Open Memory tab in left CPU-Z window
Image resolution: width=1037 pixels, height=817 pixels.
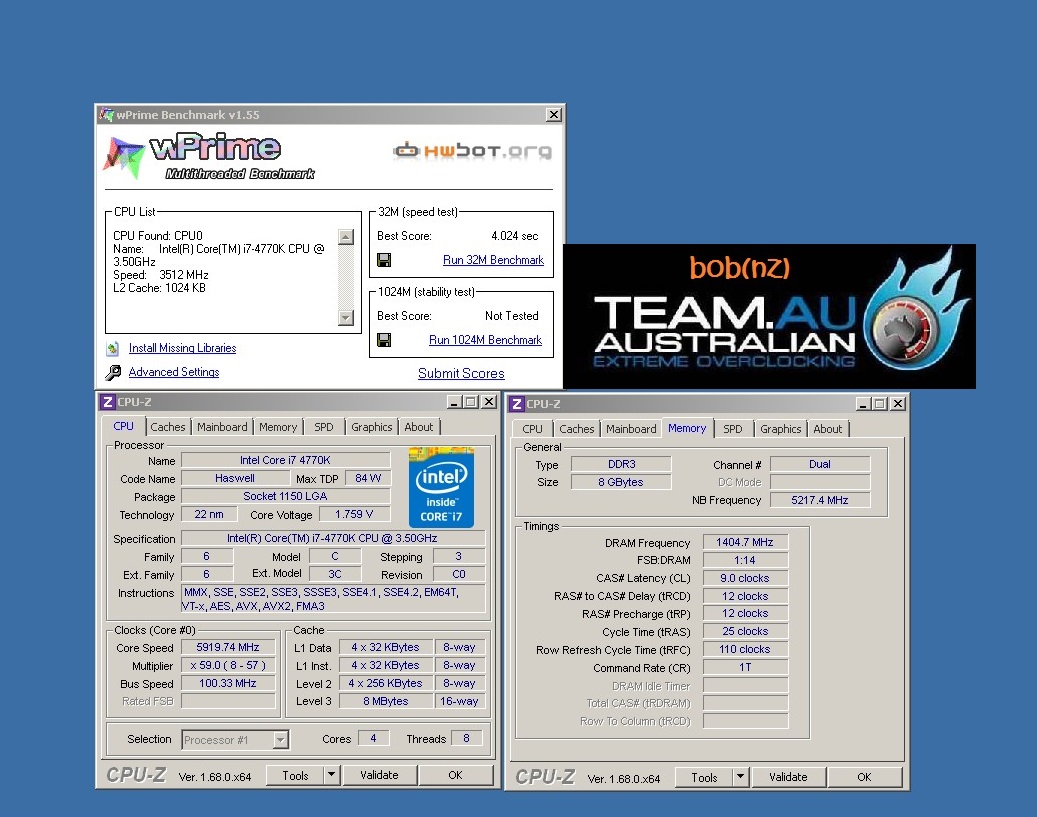[278, 427]
